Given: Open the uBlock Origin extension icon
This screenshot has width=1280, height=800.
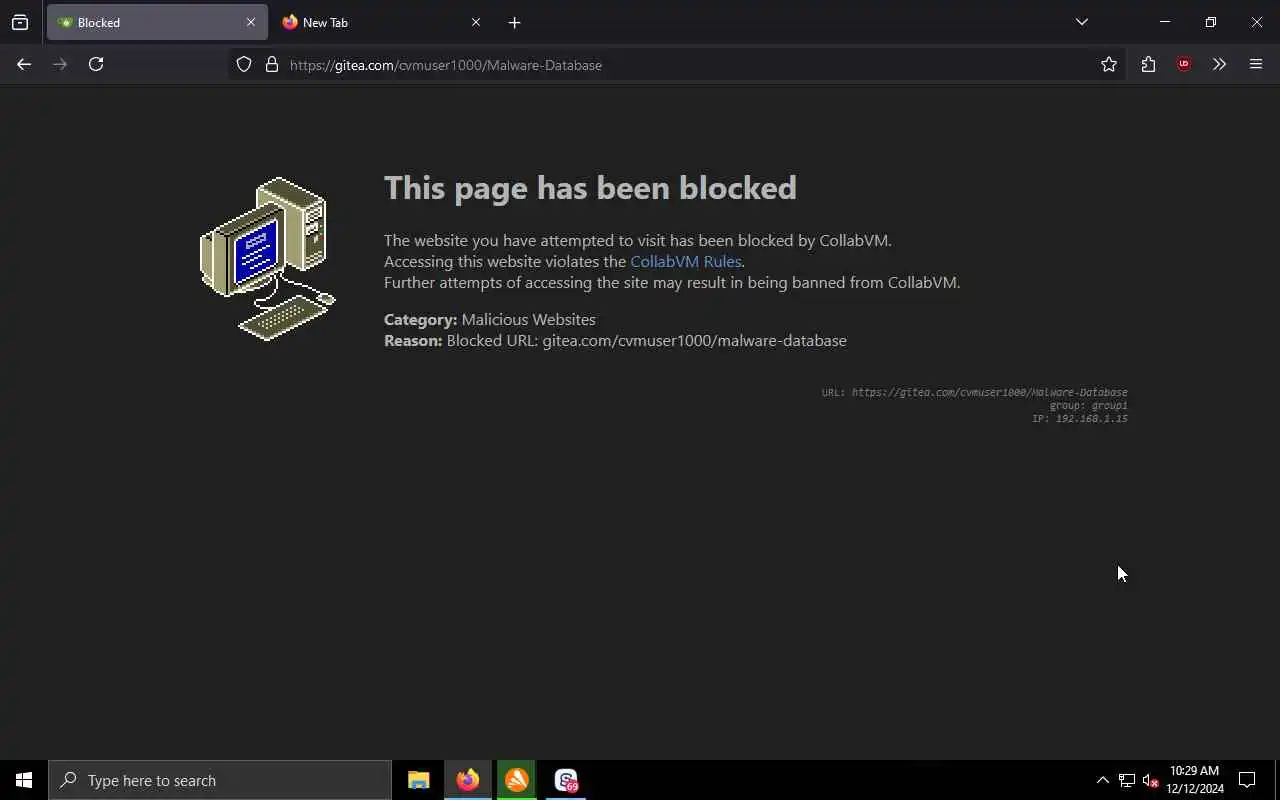Looking at the screenshot, I should pyautogui.click(x=1184, y=64).
